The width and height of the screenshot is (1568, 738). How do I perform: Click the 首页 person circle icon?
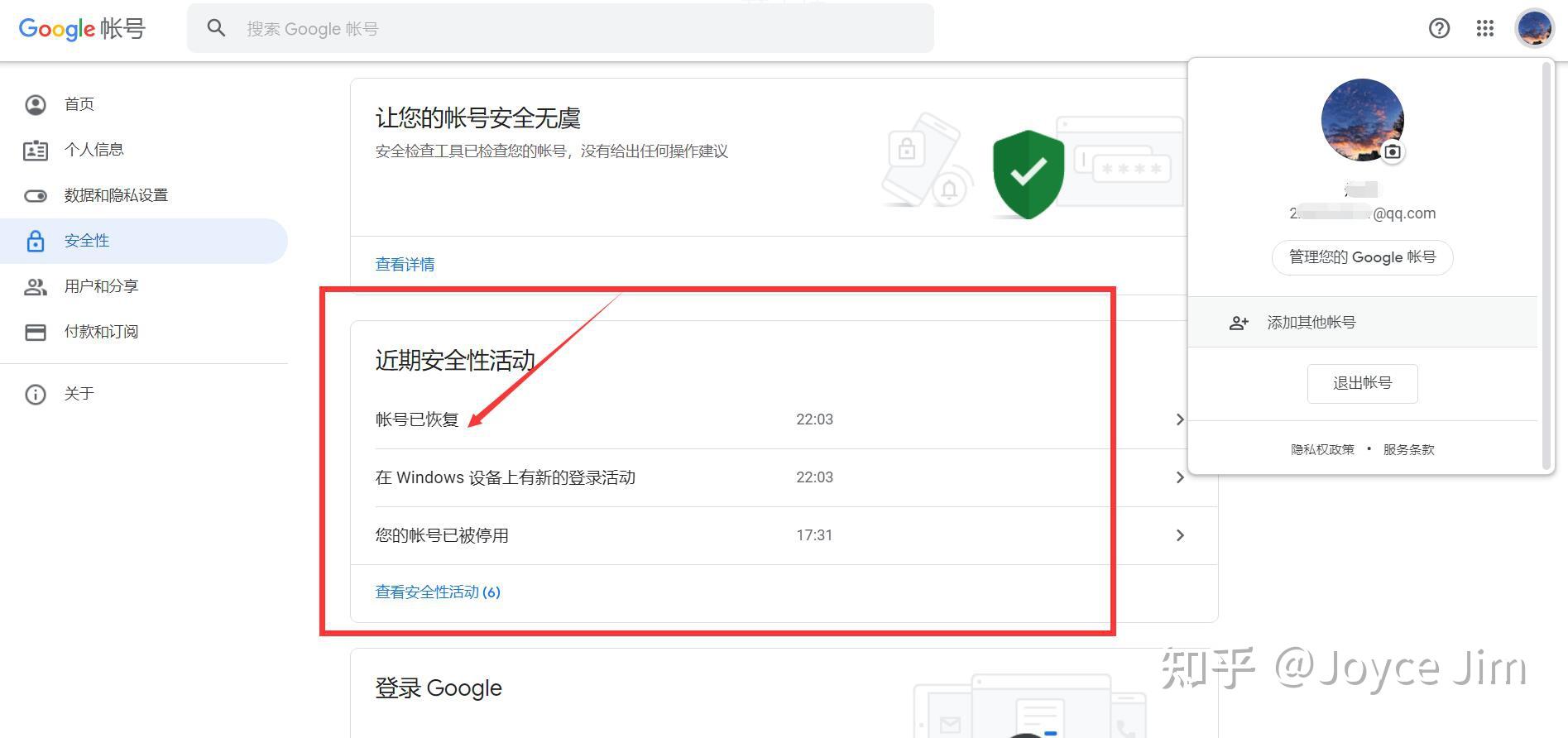tap(36, 104)
